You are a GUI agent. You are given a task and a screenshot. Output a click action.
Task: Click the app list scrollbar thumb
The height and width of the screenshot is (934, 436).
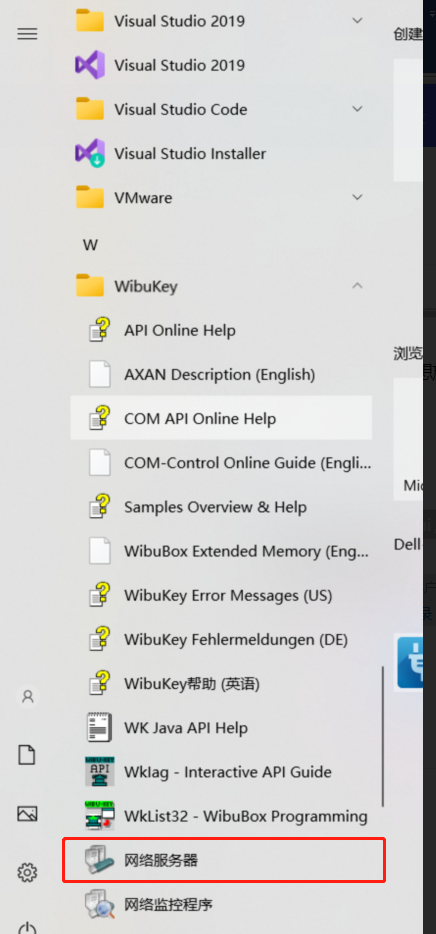tap(383, 736)
